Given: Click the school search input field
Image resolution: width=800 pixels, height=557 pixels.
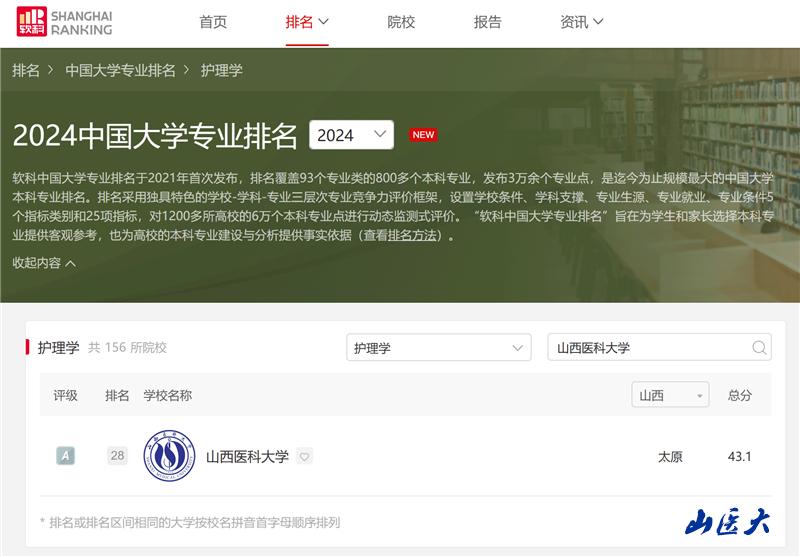Looking at the screenshot, I should [x=648, y=348].
